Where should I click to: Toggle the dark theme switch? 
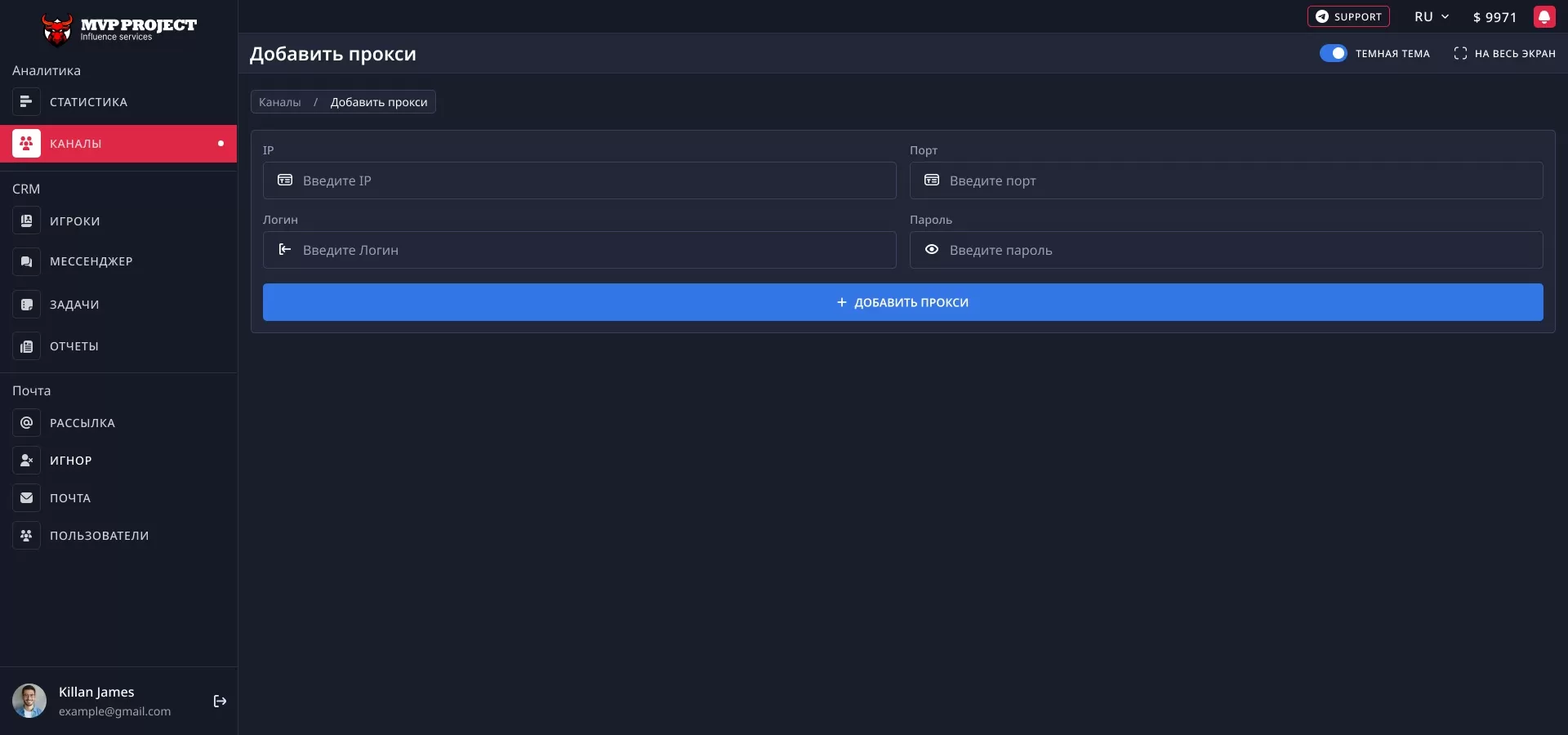pos(1333,54)
